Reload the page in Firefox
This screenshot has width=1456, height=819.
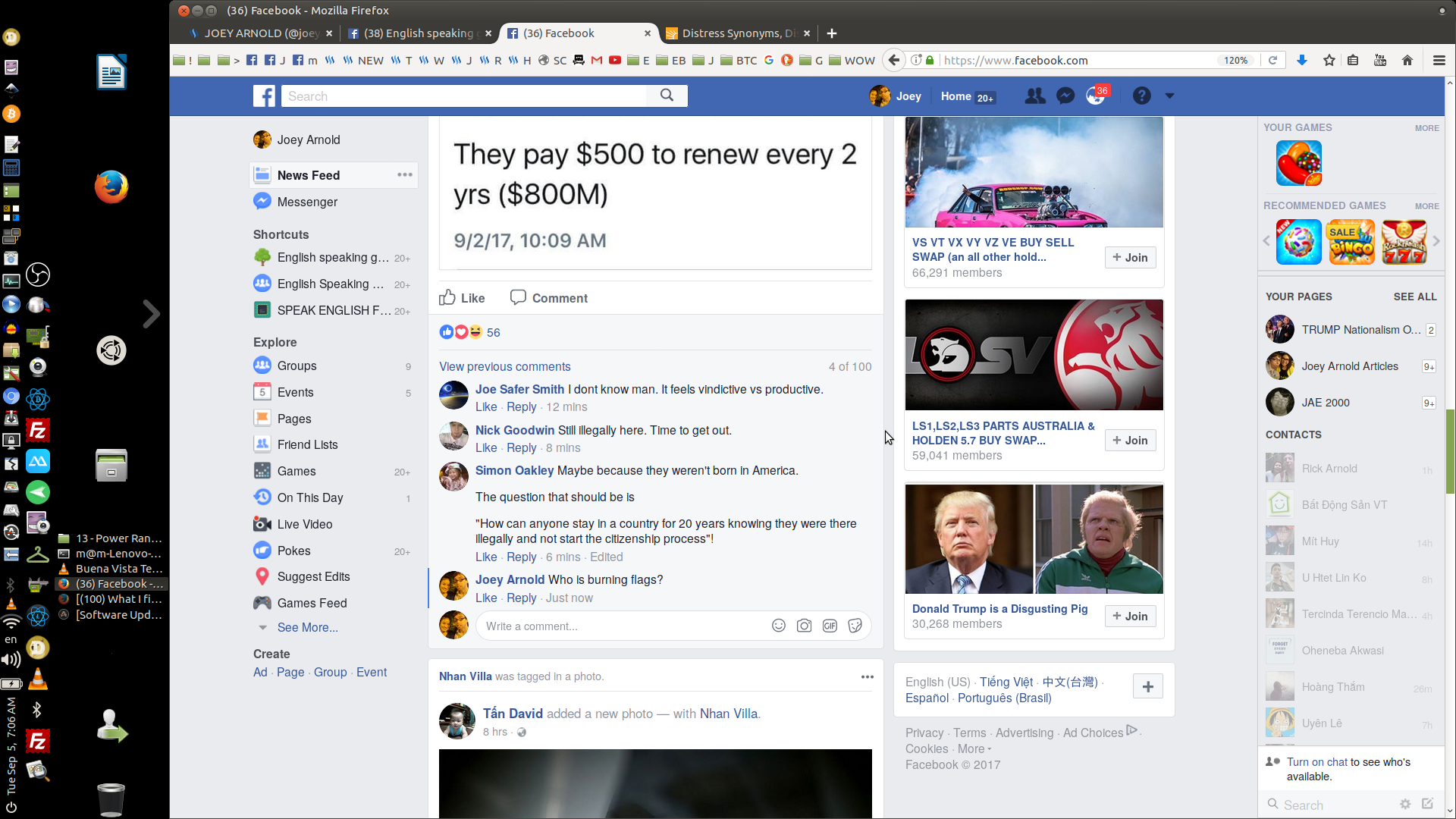click(1273, 60)
